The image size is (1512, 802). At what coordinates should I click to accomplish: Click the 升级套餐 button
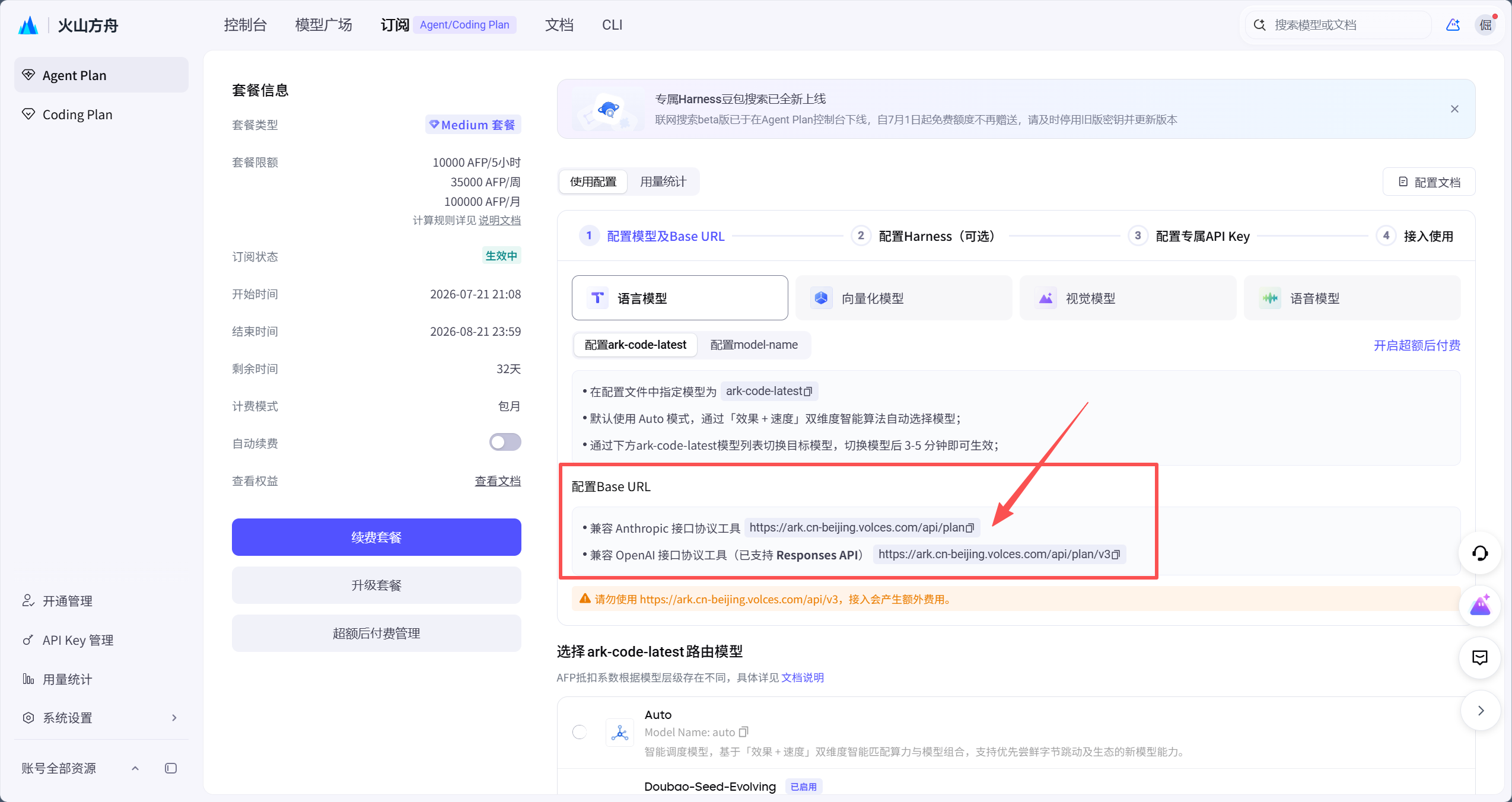pos(377,585)
